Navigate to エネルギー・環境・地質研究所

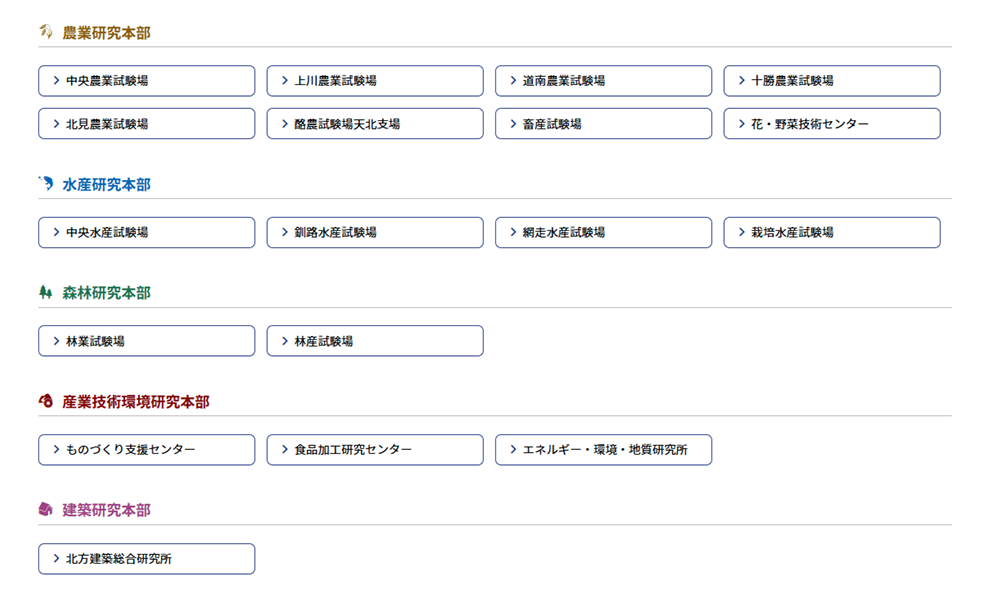(x=603, y=450)
